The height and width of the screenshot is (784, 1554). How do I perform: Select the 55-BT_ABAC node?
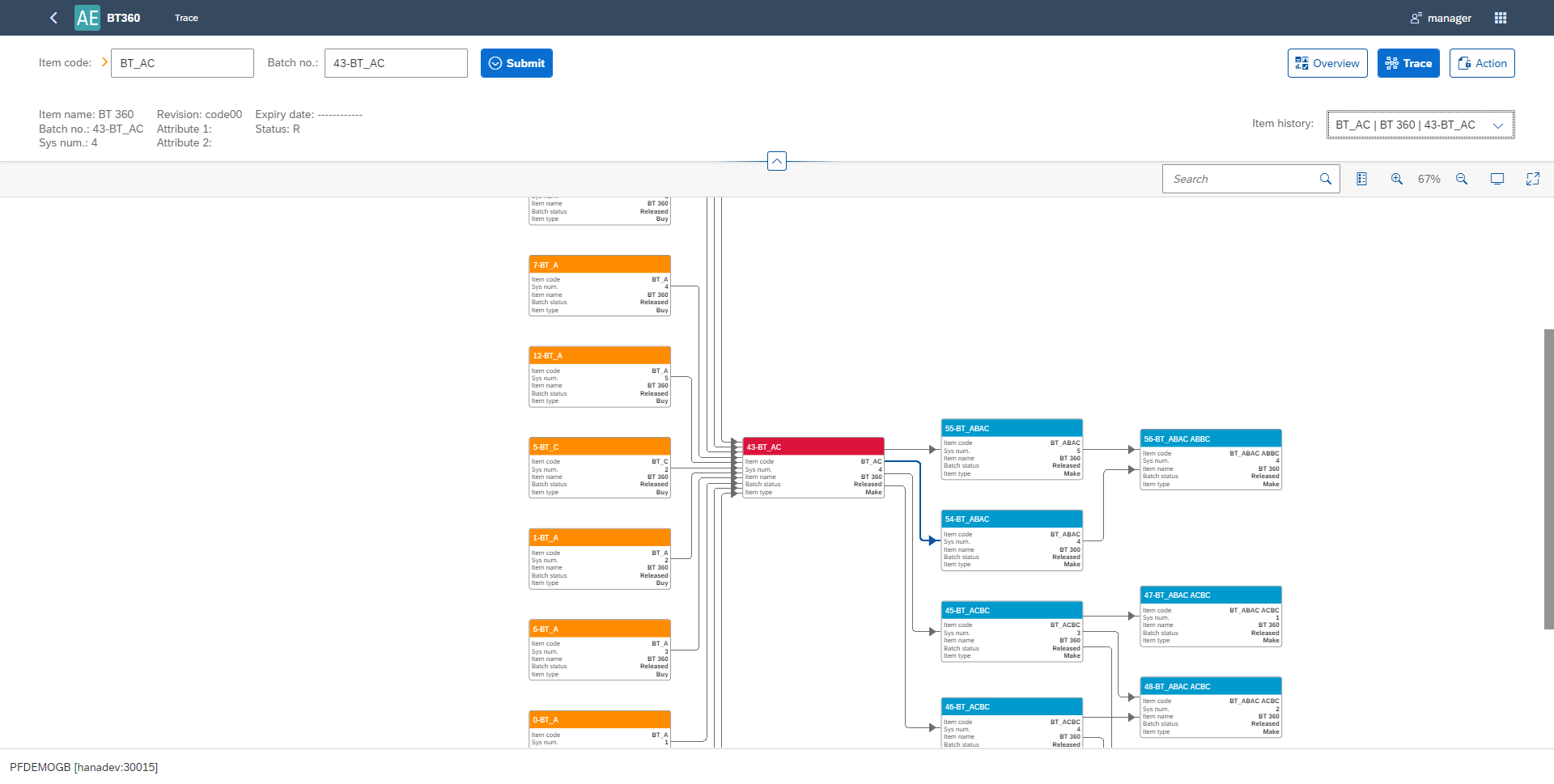click(x=1011, y=428)
